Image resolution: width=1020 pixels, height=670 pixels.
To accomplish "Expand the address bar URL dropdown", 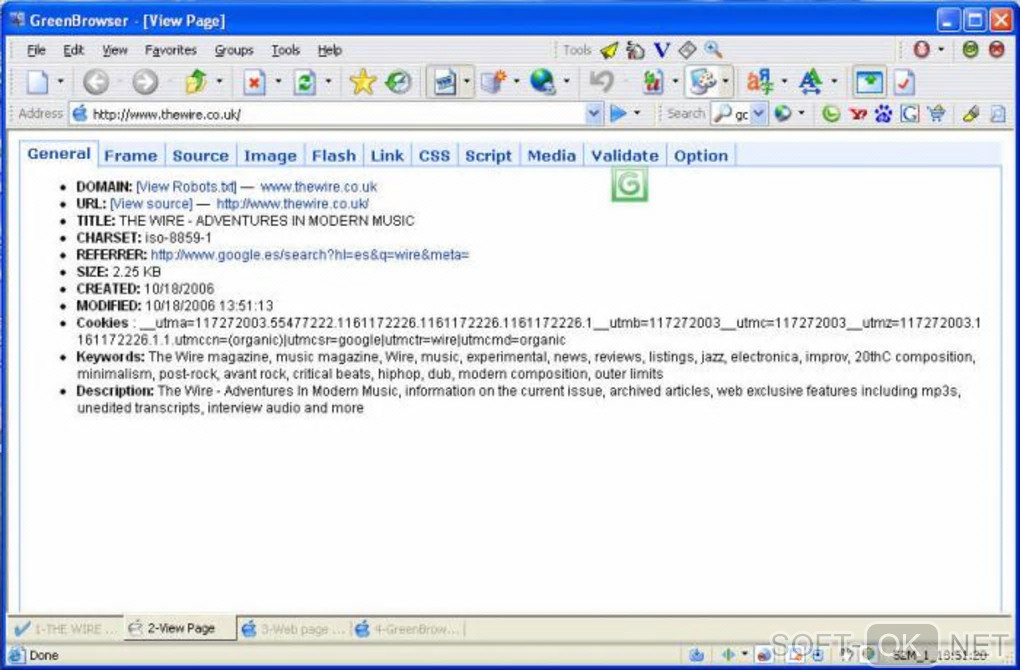I will click(x=593, y=114).
